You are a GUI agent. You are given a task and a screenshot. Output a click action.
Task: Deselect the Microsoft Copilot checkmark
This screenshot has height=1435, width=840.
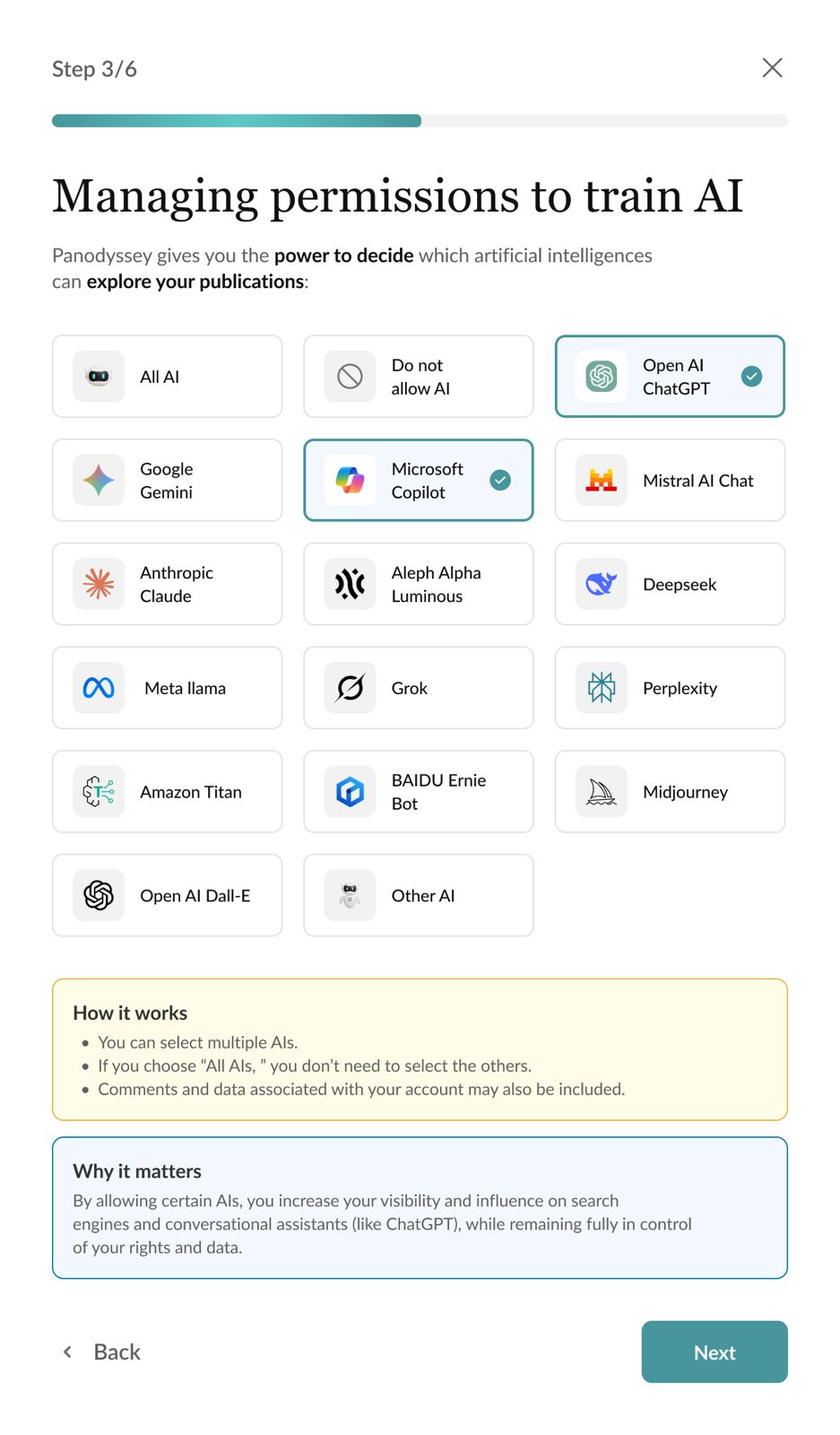[500, 481]
